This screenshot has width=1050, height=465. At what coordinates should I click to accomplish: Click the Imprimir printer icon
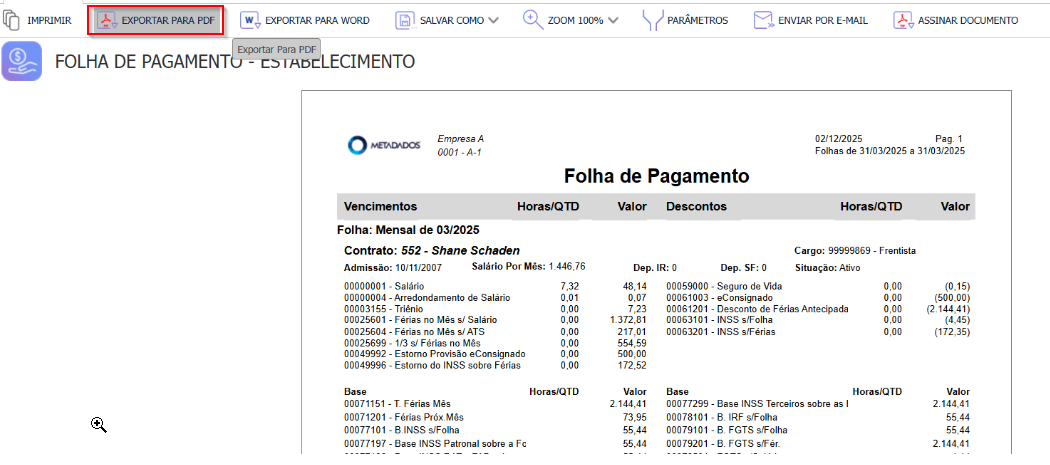[x=12, y=20]
